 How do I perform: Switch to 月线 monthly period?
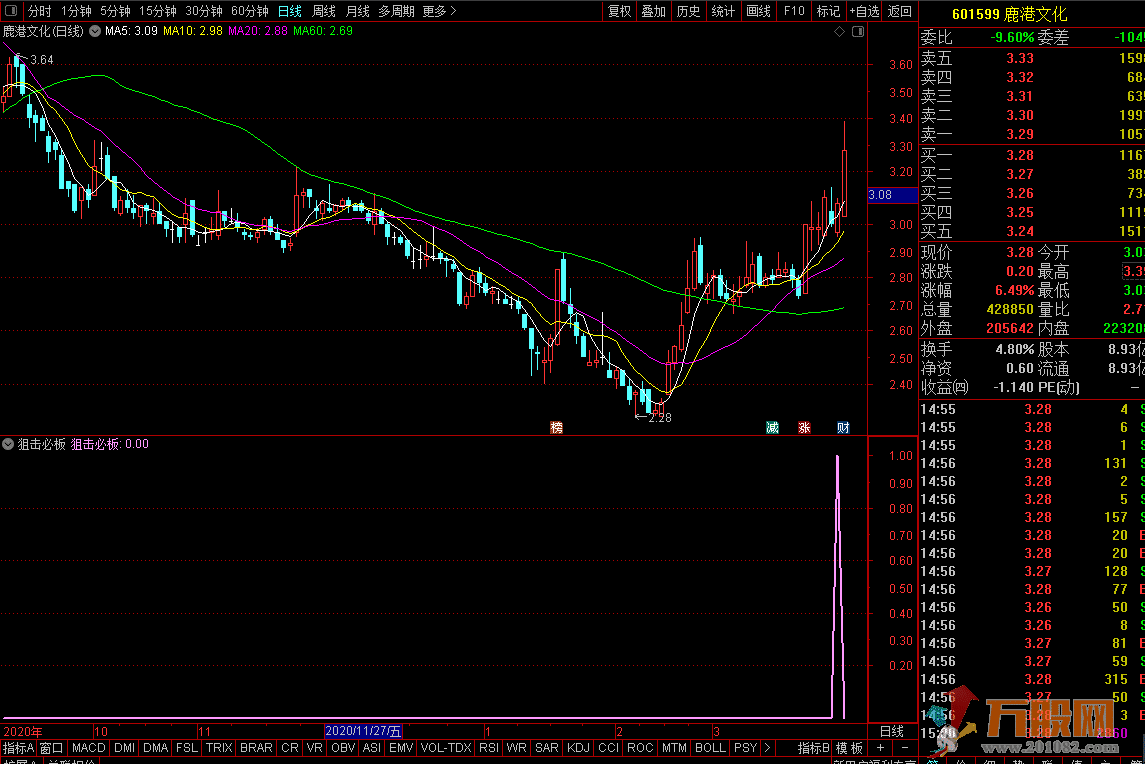click(357, 11)
